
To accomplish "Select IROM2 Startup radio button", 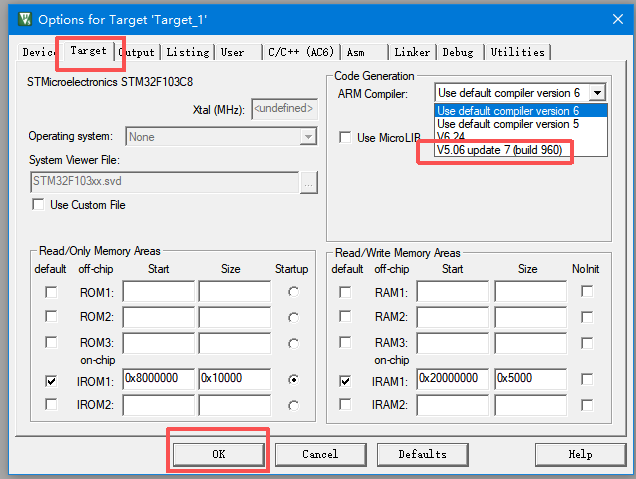I will [293, 406].
